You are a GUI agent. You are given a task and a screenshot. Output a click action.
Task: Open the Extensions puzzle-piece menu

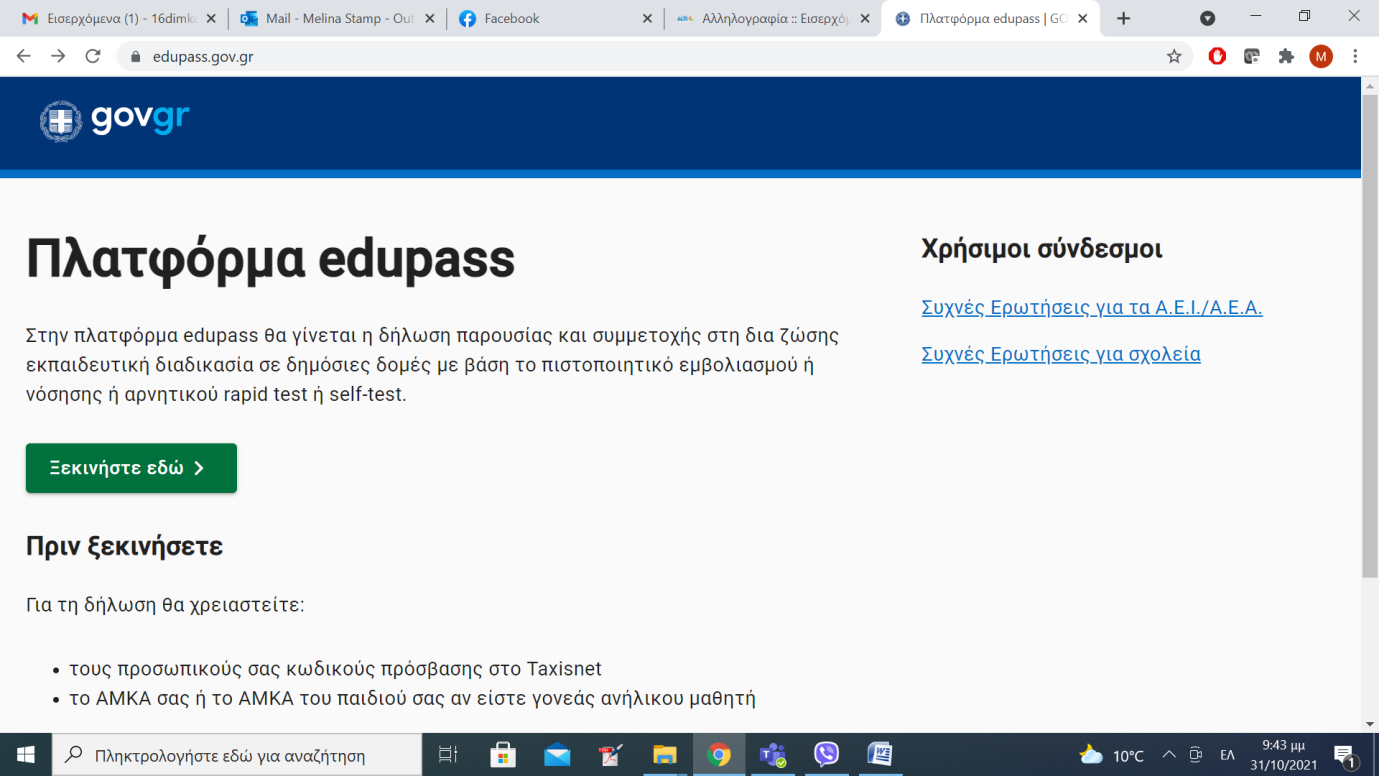[1286, 57]
